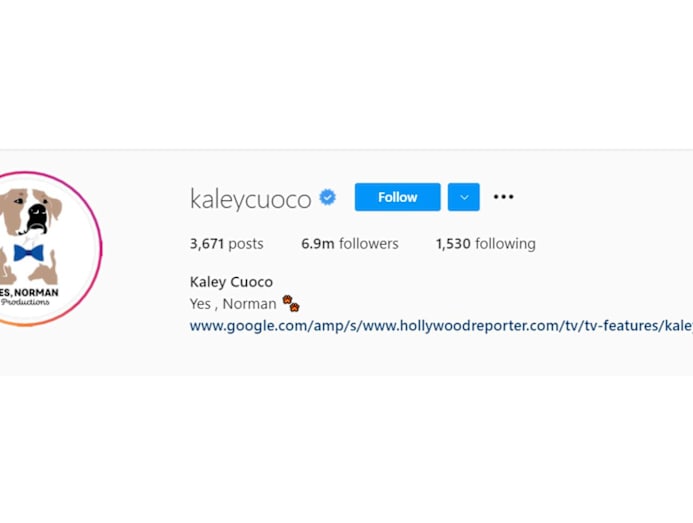The width and height of the screenshot is (693, 523).
Task: Open the three-dot more options menu
Action: click(x=503, y=197)
